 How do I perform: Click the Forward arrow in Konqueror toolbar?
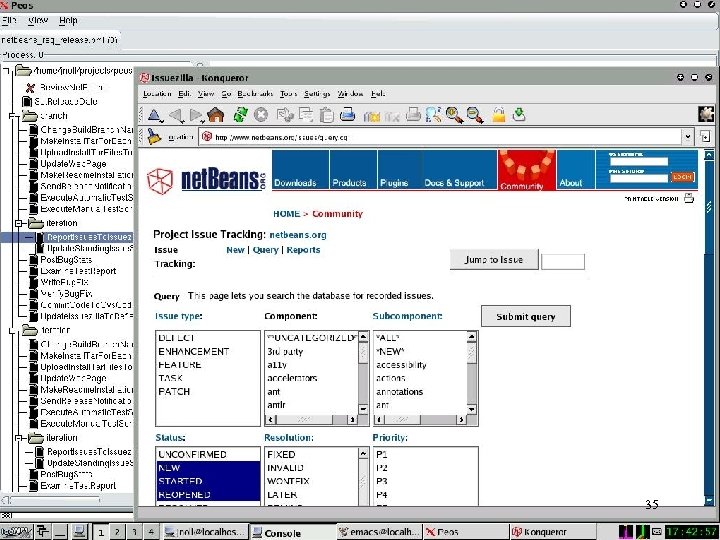point(197,115)
